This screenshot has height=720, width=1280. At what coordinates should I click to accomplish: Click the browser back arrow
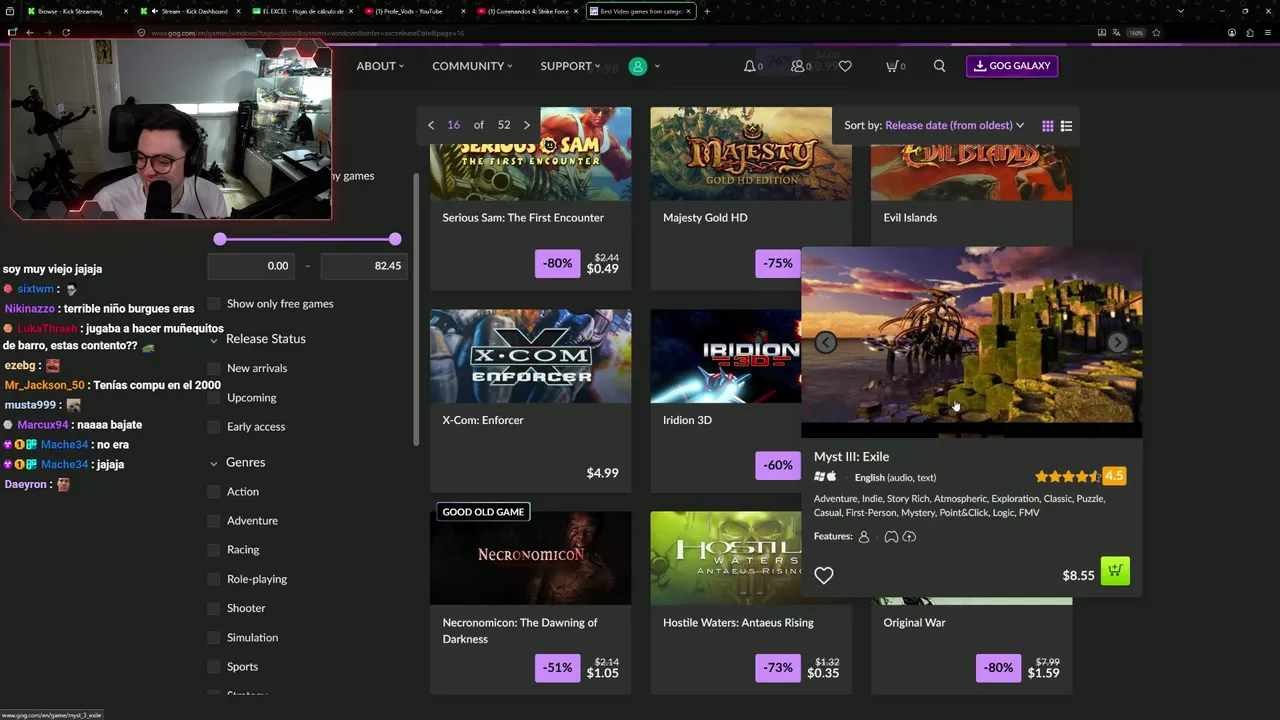(x=30, y=32)
